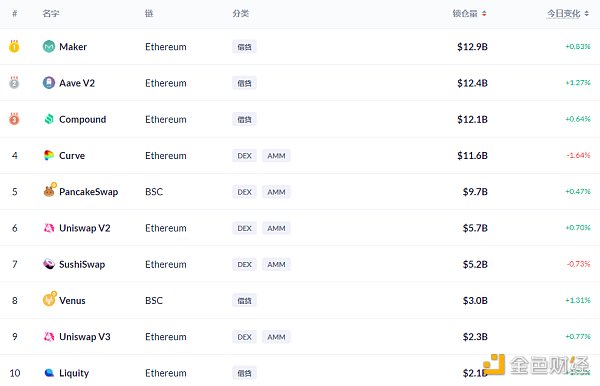The width and height of the screenshot is (600, 386).
Task: Click the PancakeSwap bunny icon
Action: pyautogui.click(x=49, y=191)
